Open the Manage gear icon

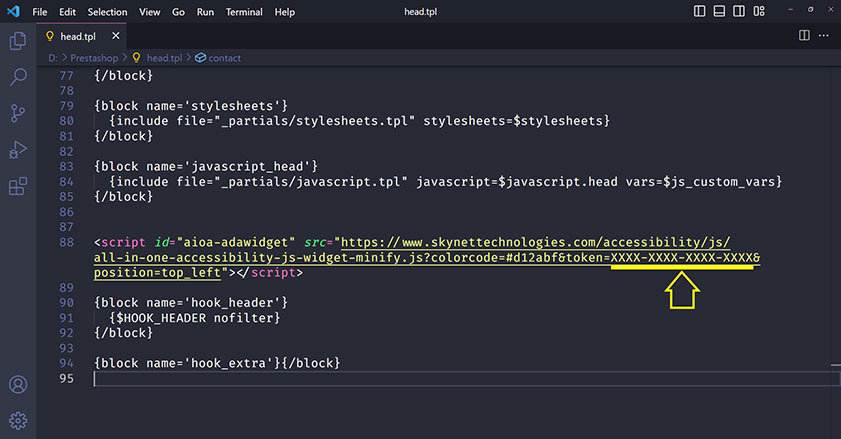click(18, 421)
